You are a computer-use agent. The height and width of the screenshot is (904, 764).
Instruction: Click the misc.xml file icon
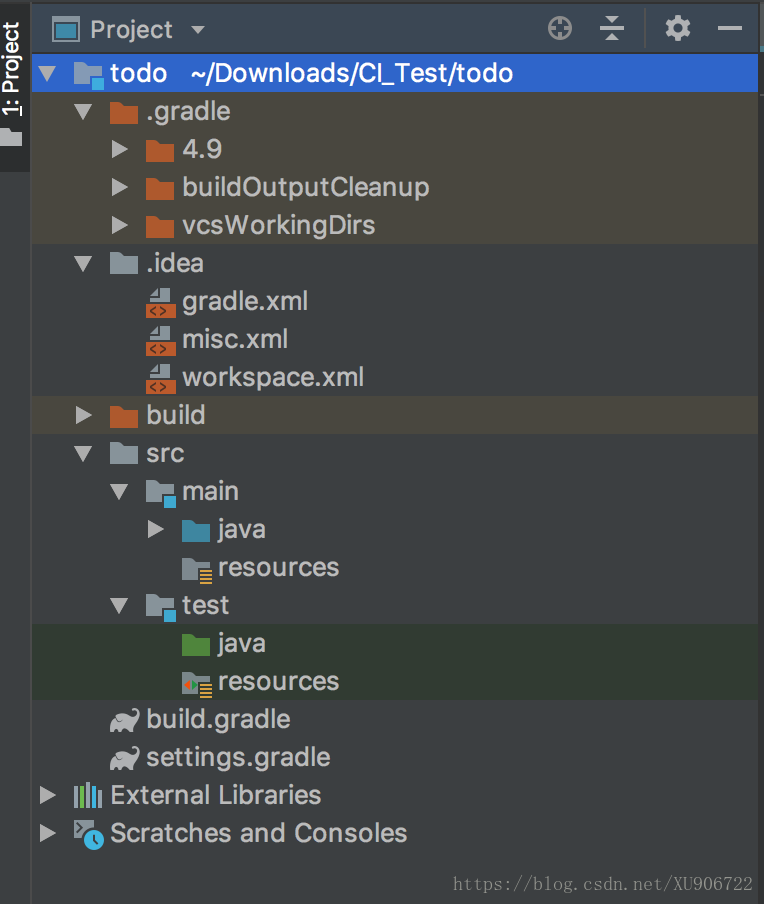(160, 341)
